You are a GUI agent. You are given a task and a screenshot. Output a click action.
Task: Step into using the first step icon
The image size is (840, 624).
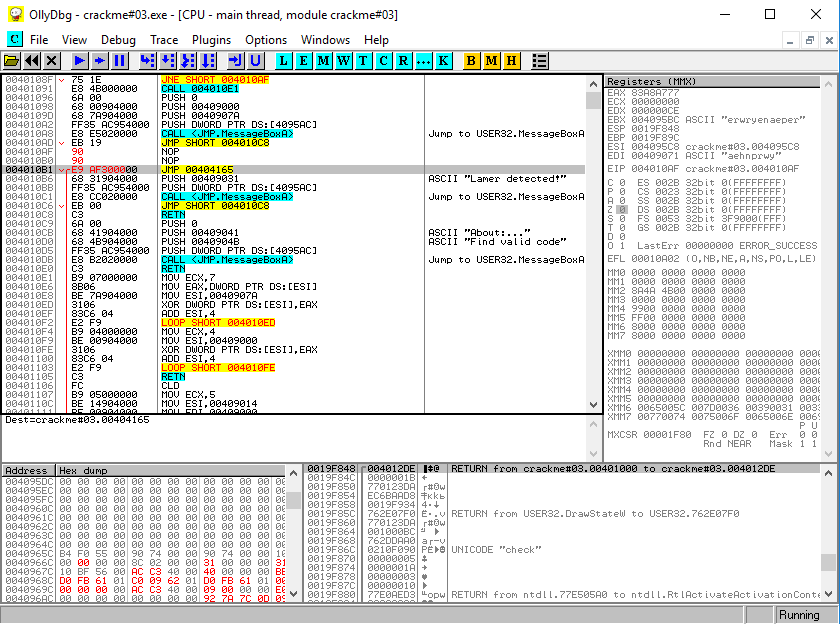tap(147, 61)
